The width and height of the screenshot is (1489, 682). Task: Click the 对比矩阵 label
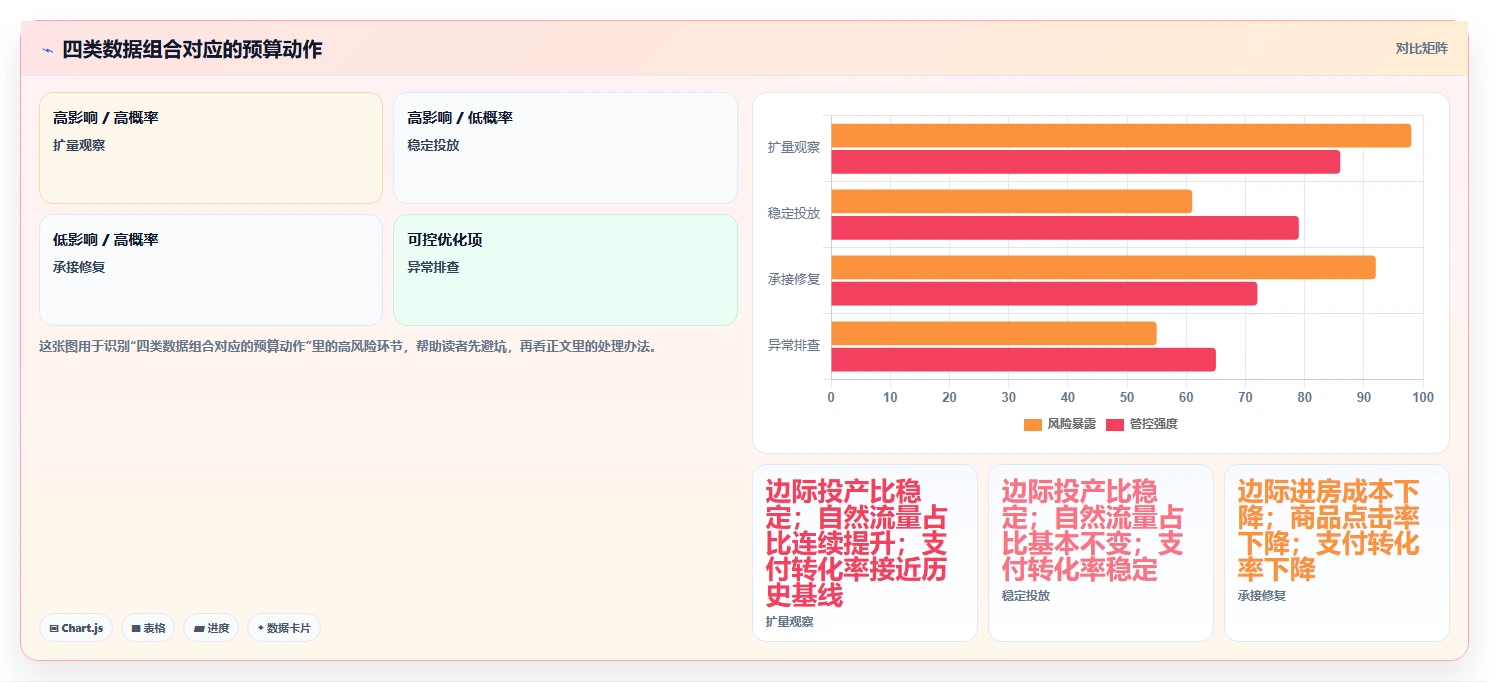pos(1421,48)
